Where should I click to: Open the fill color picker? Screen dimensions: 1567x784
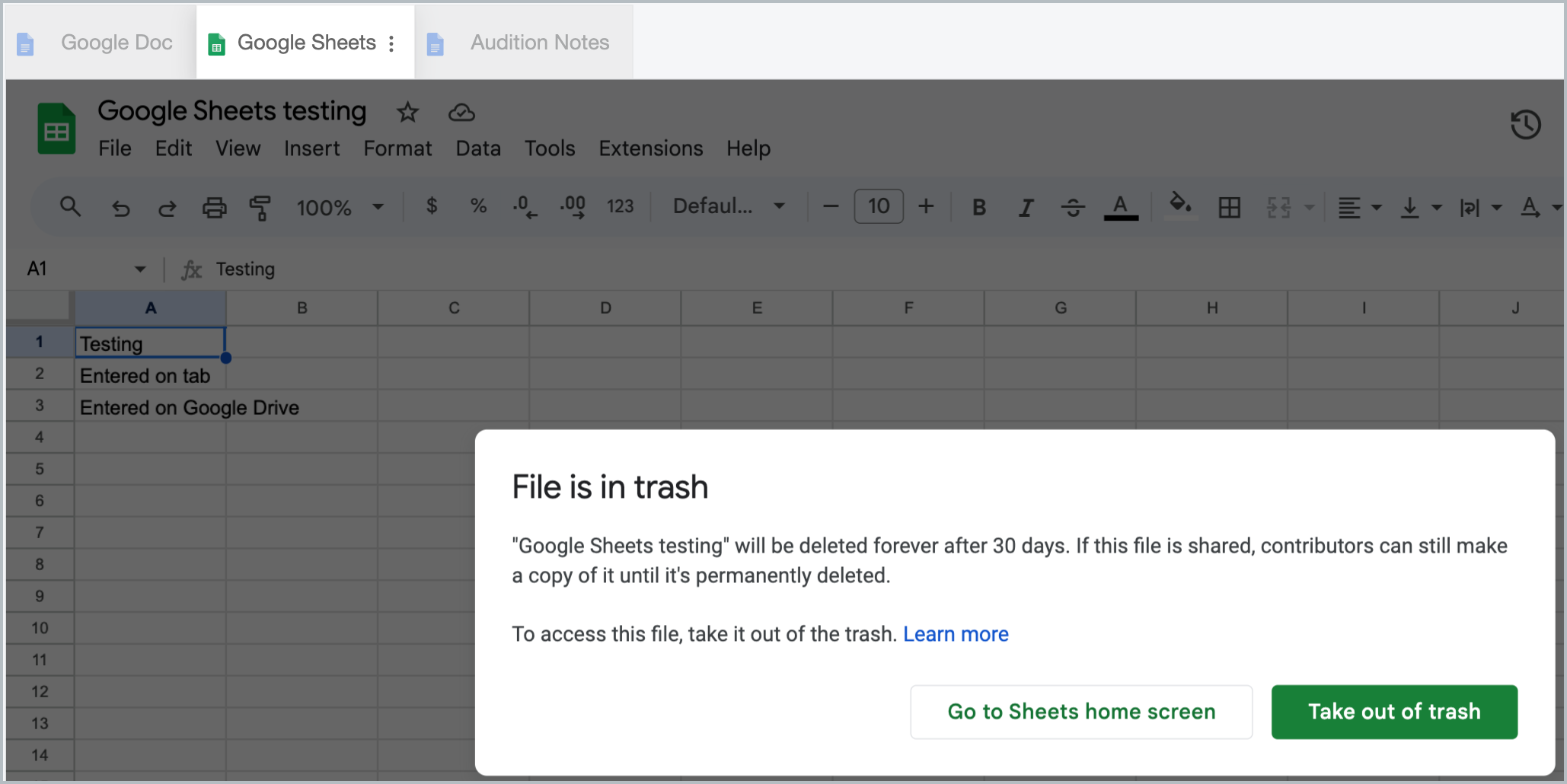[1180, 206]
